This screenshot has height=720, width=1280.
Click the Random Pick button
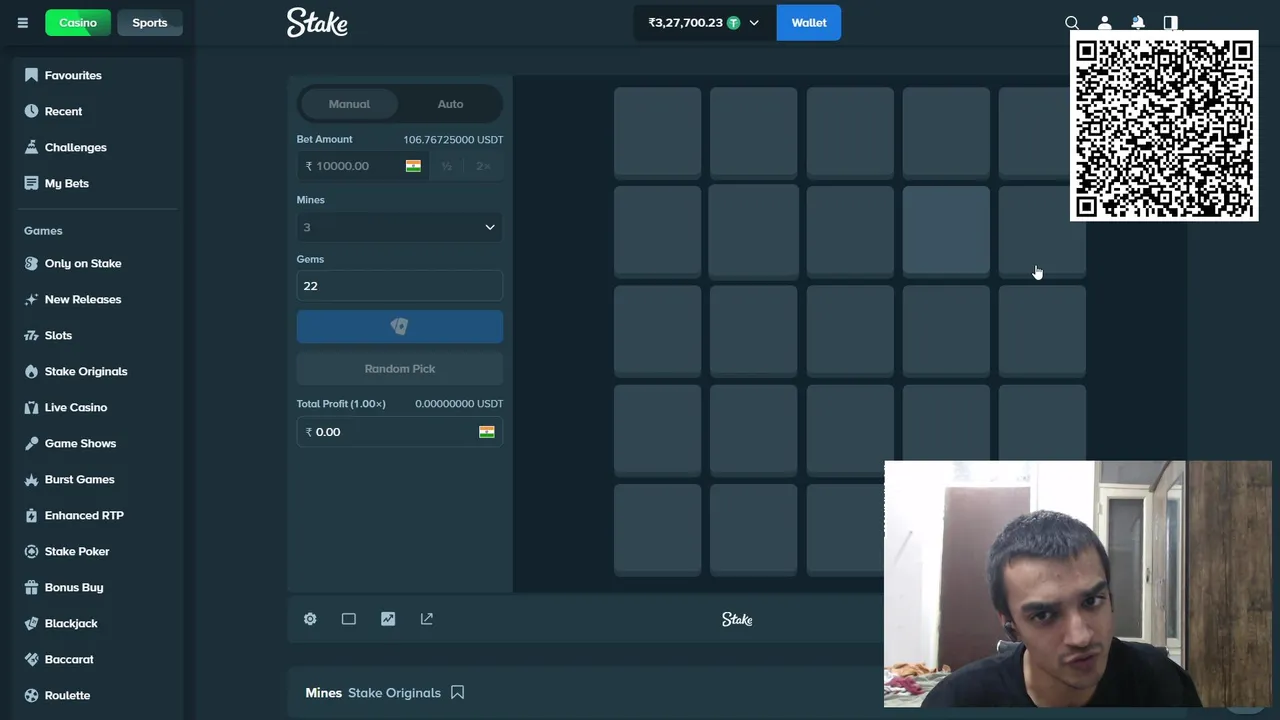(x=400, y=369)
